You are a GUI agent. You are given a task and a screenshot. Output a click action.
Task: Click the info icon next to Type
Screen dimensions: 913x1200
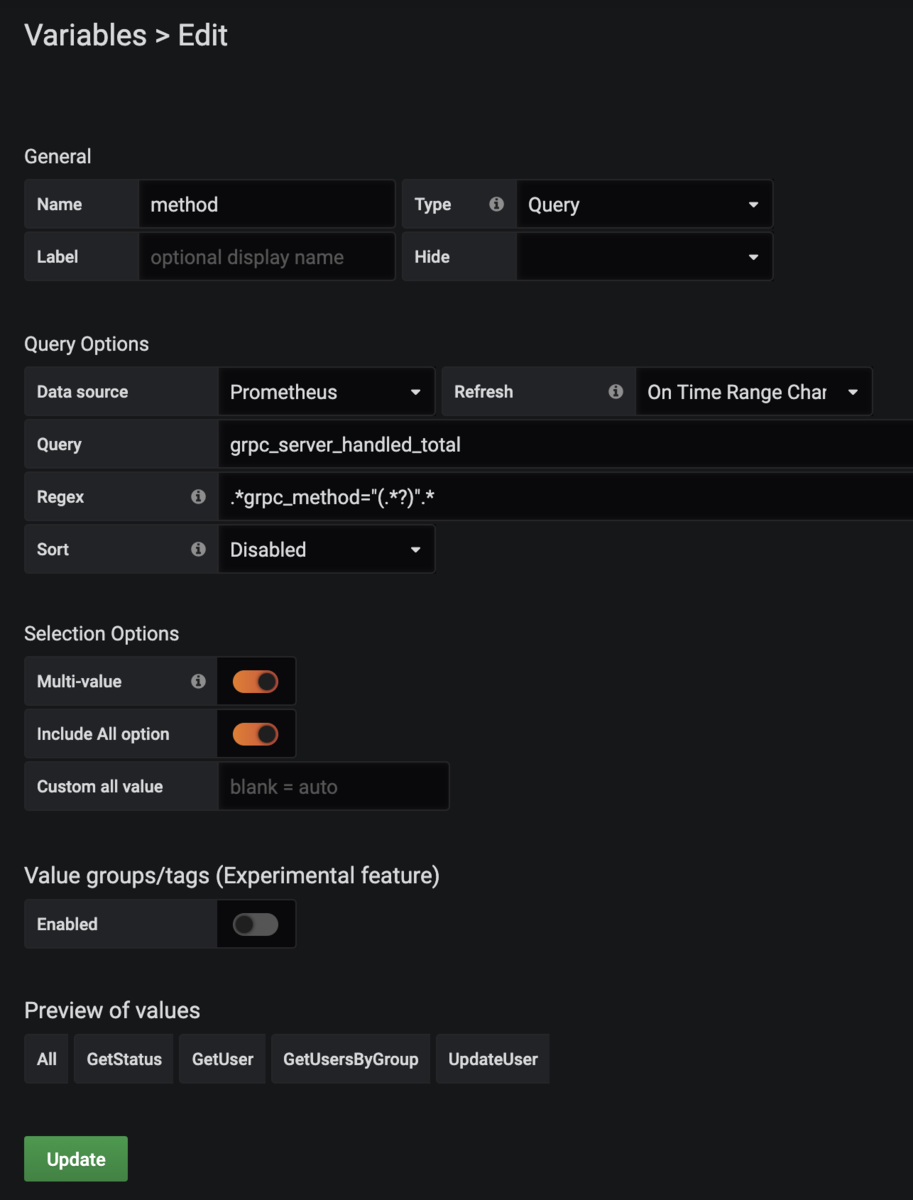click(496, 204)
